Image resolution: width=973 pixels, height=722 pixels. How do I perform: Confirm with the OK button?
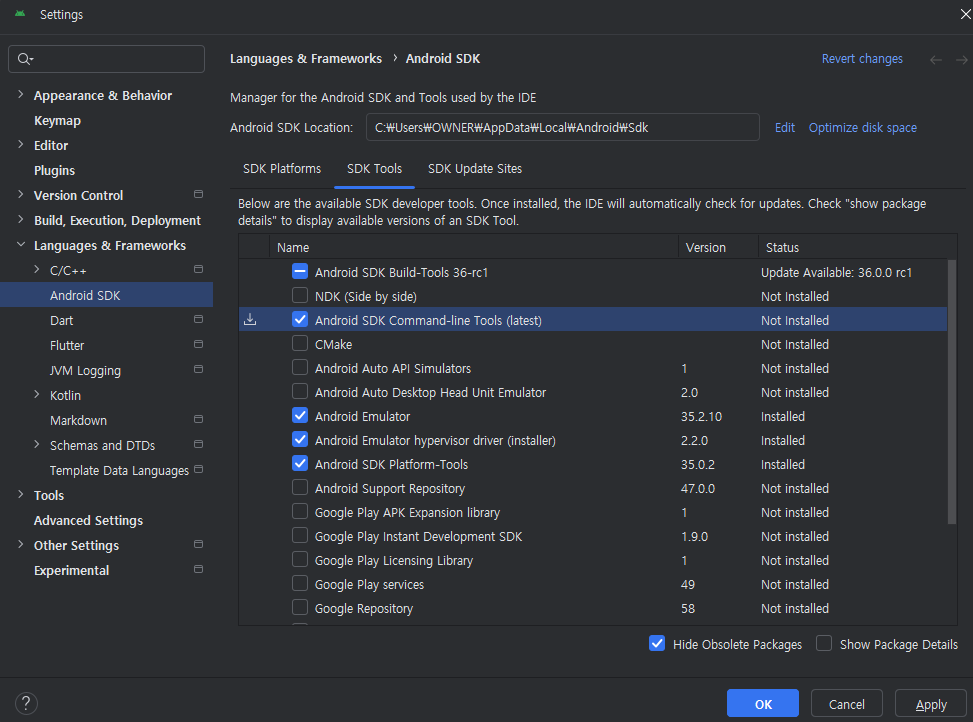point(763,703)
